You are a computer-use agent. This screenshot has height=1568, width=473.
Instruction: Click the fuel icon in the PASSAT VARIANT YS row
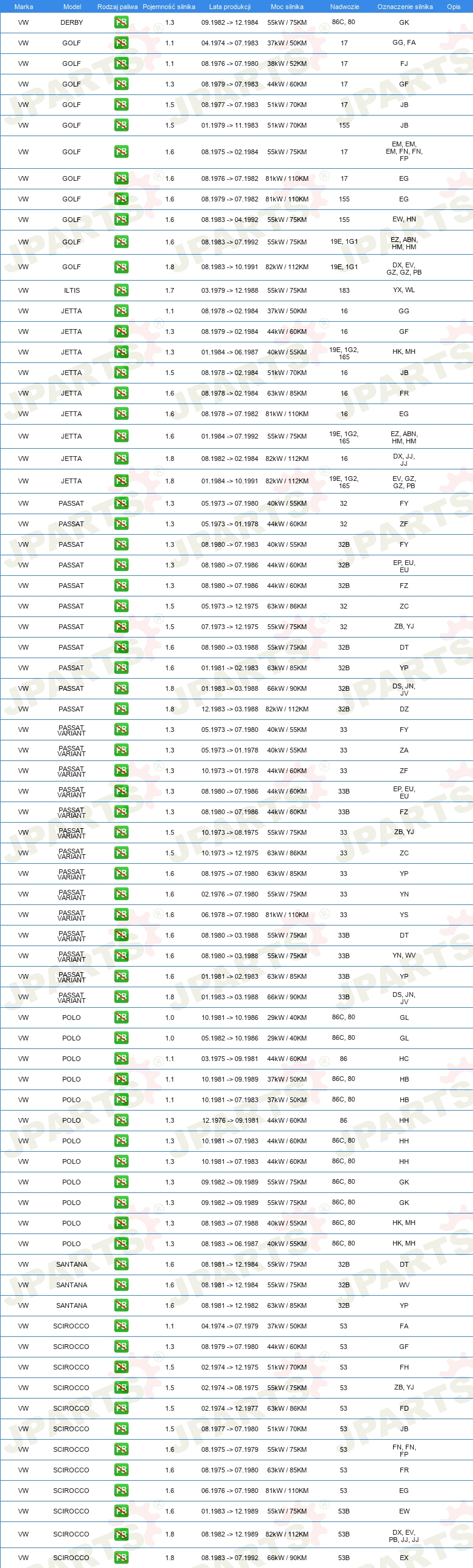click(x=121, y=915)
